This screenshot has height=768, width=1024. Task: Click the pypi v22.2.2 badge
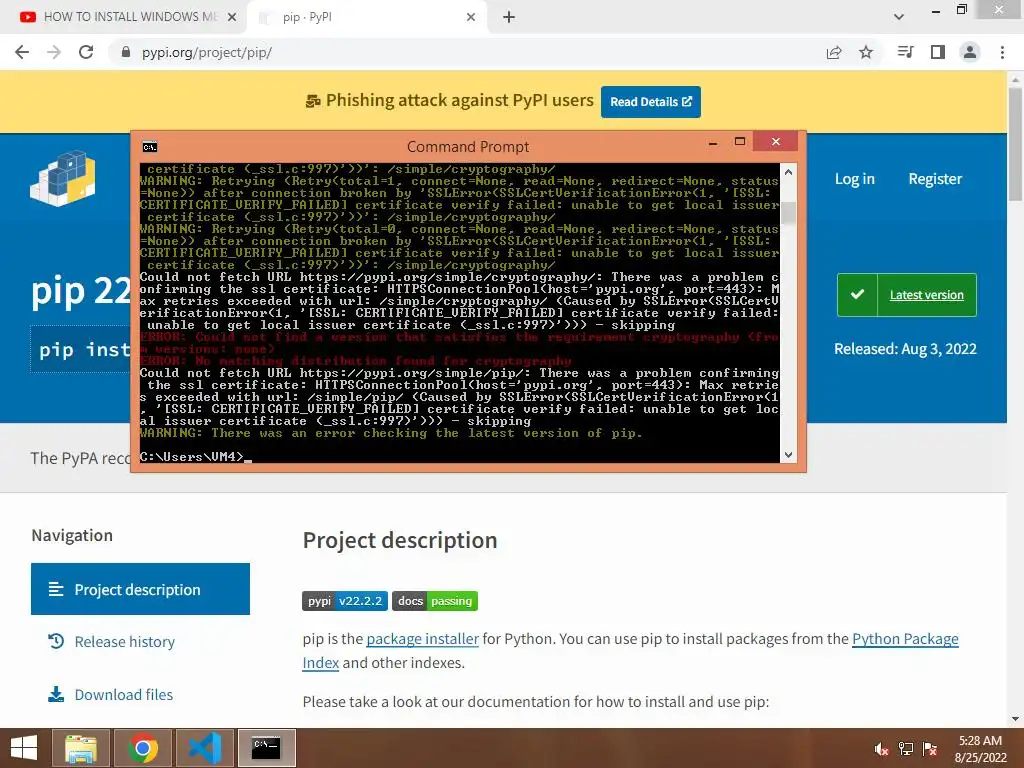pyautogui.click(x=345, y=601)
